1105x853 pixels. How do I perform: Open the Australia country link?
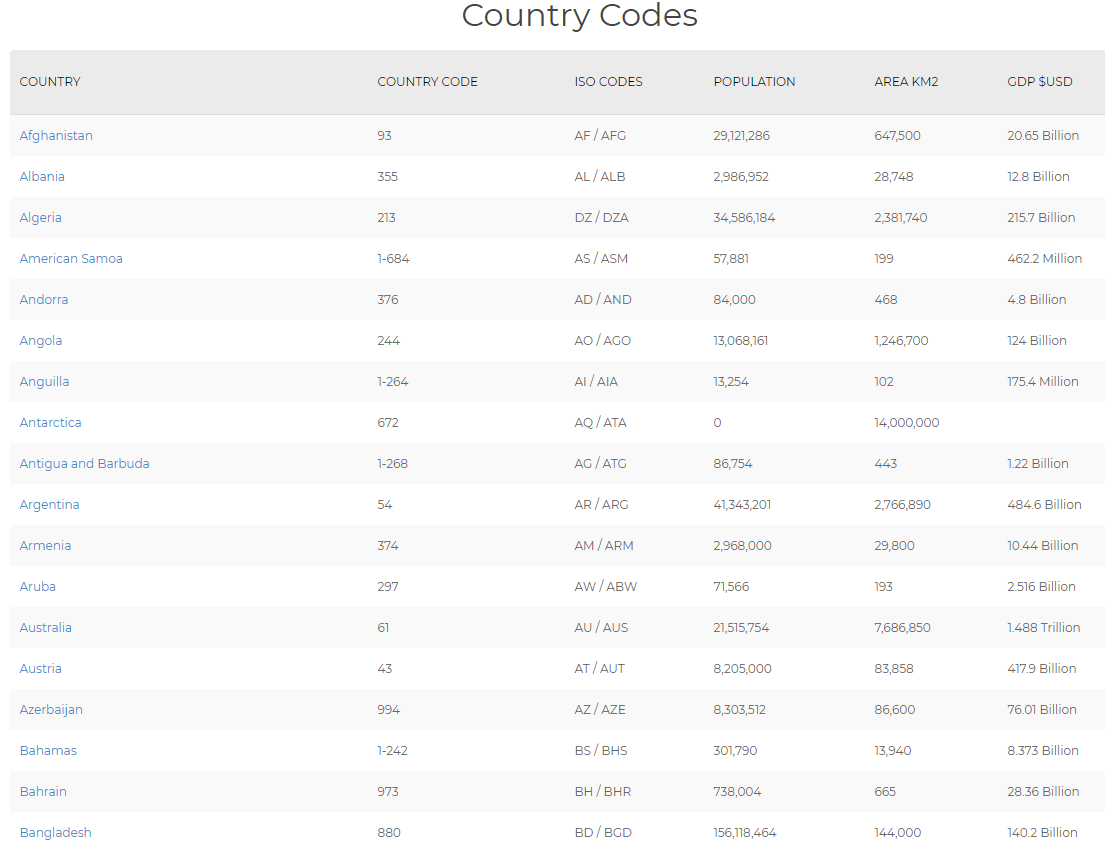coord(46,627)
